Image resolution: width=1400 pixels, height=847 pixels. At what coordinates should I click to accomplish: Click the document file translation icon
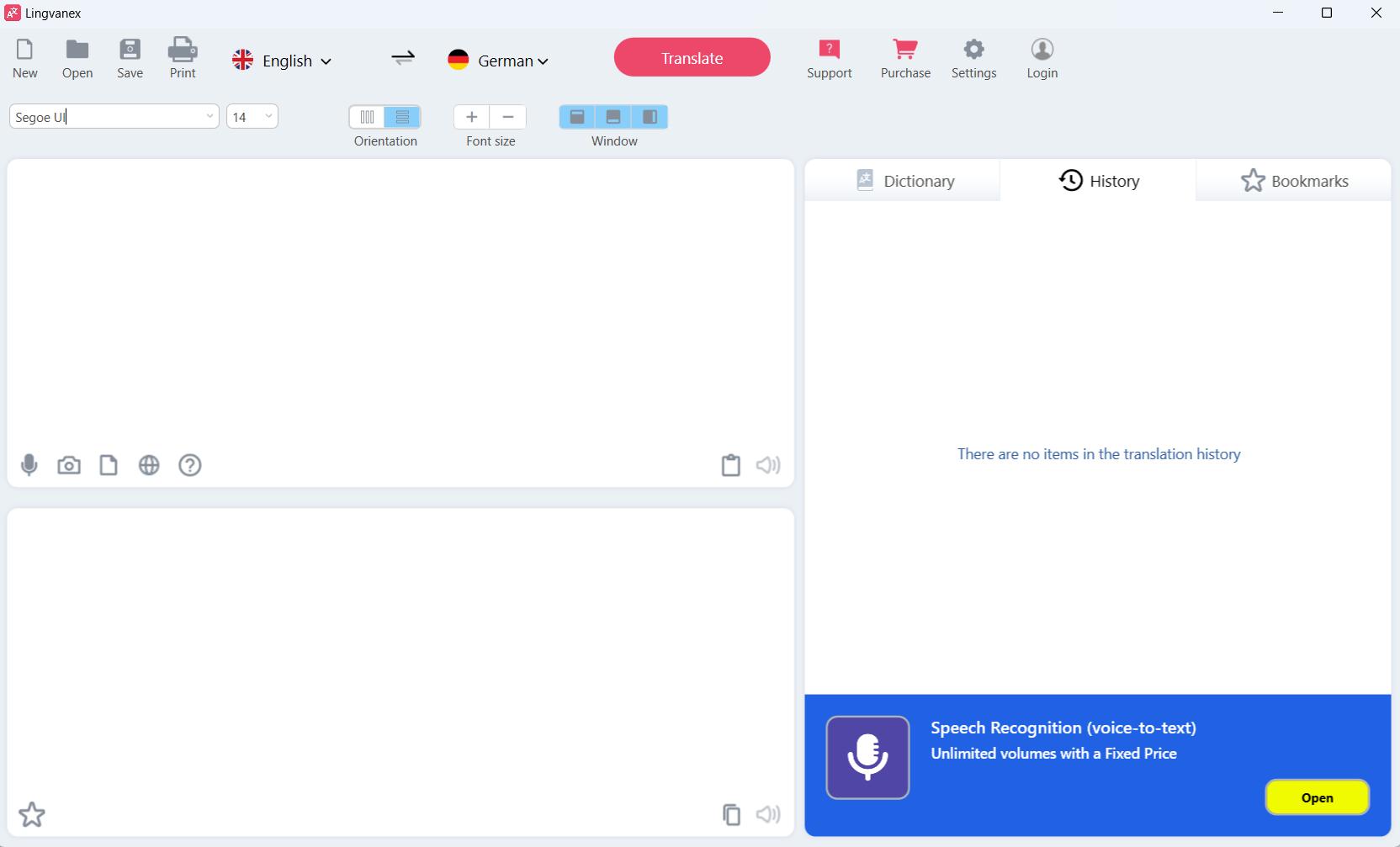click(x=109, y=465)
